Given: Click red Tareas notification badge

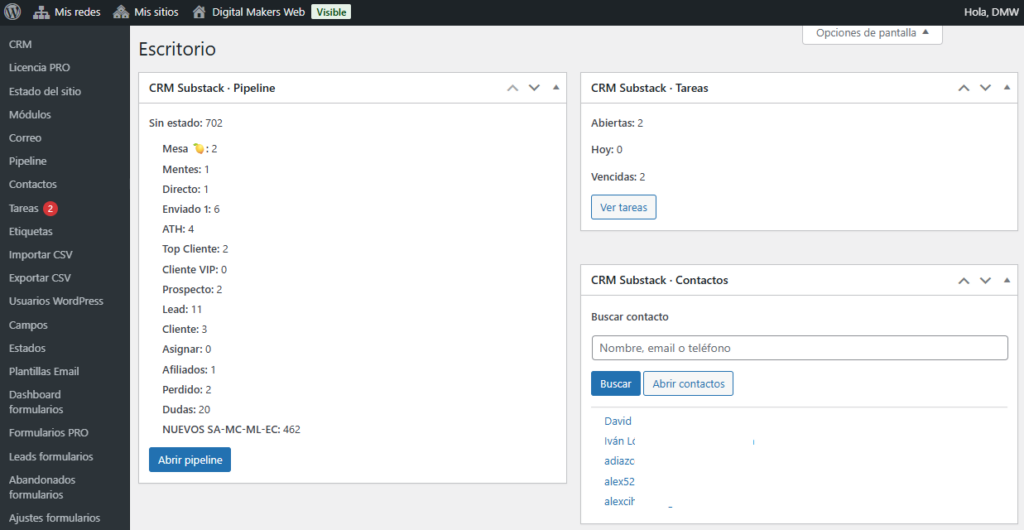Looking at the screenshot, I should coord(51,208).
